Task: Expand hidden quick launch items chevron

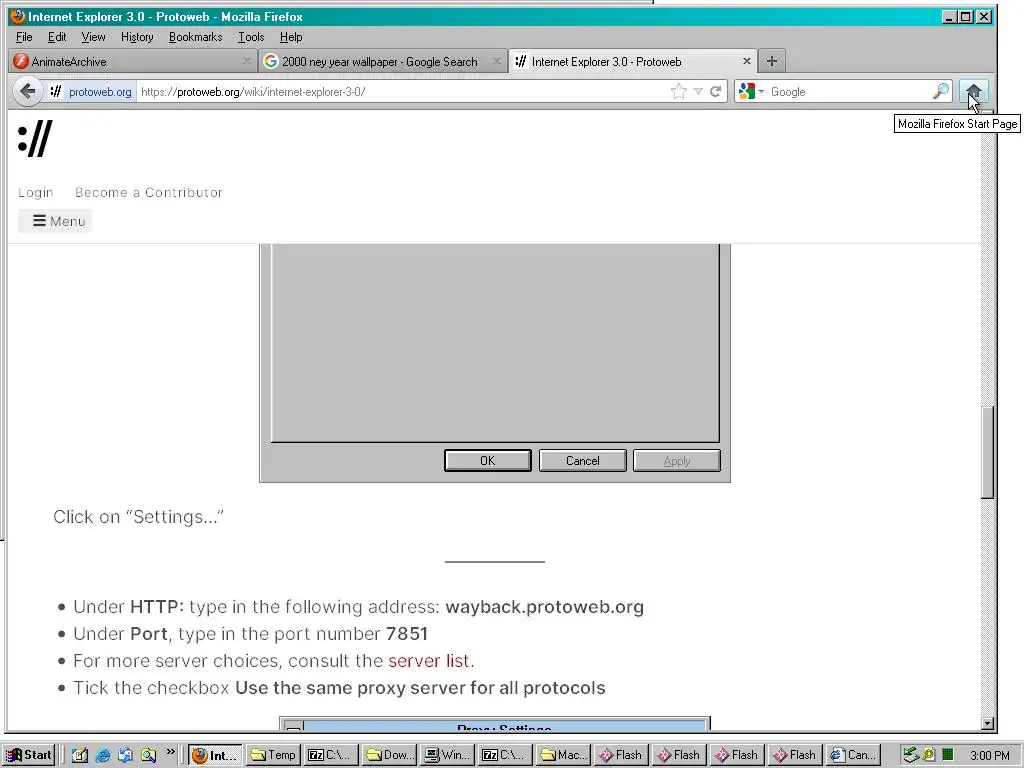Action: click(x=170, y=752)
